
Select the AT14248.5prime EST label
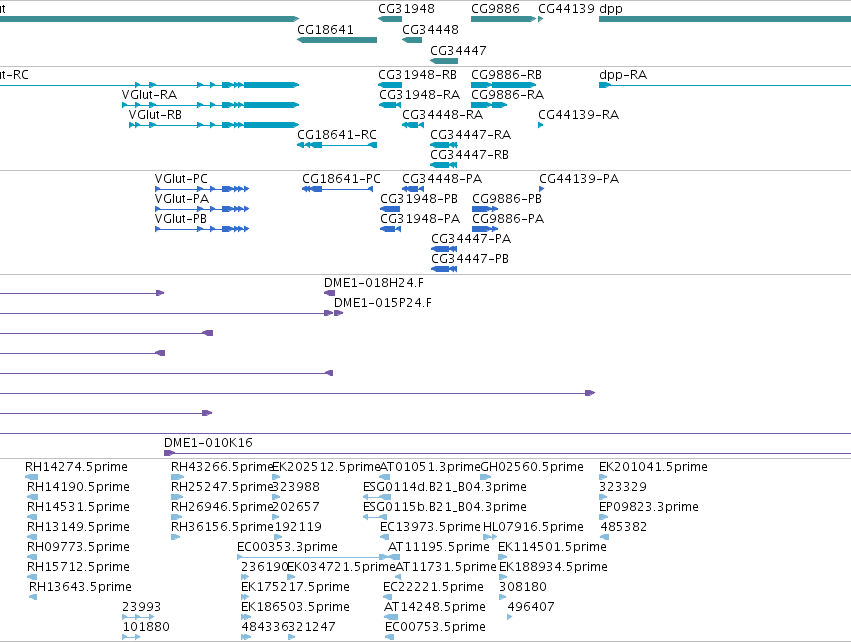(435, 607)
